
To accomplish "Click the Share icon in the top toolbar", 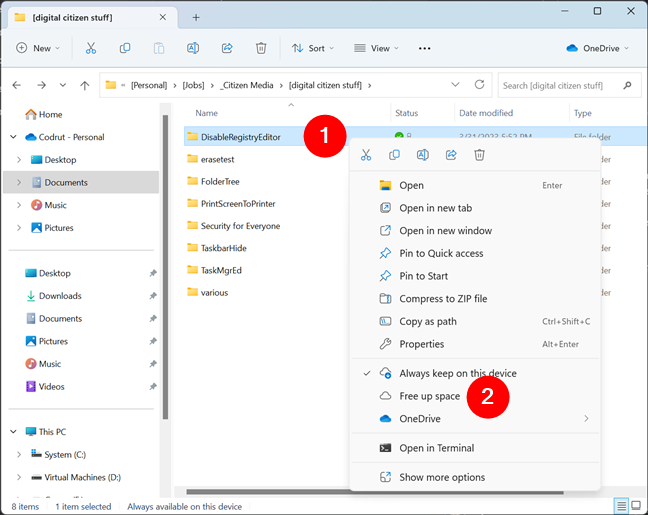I will (226, 48).
